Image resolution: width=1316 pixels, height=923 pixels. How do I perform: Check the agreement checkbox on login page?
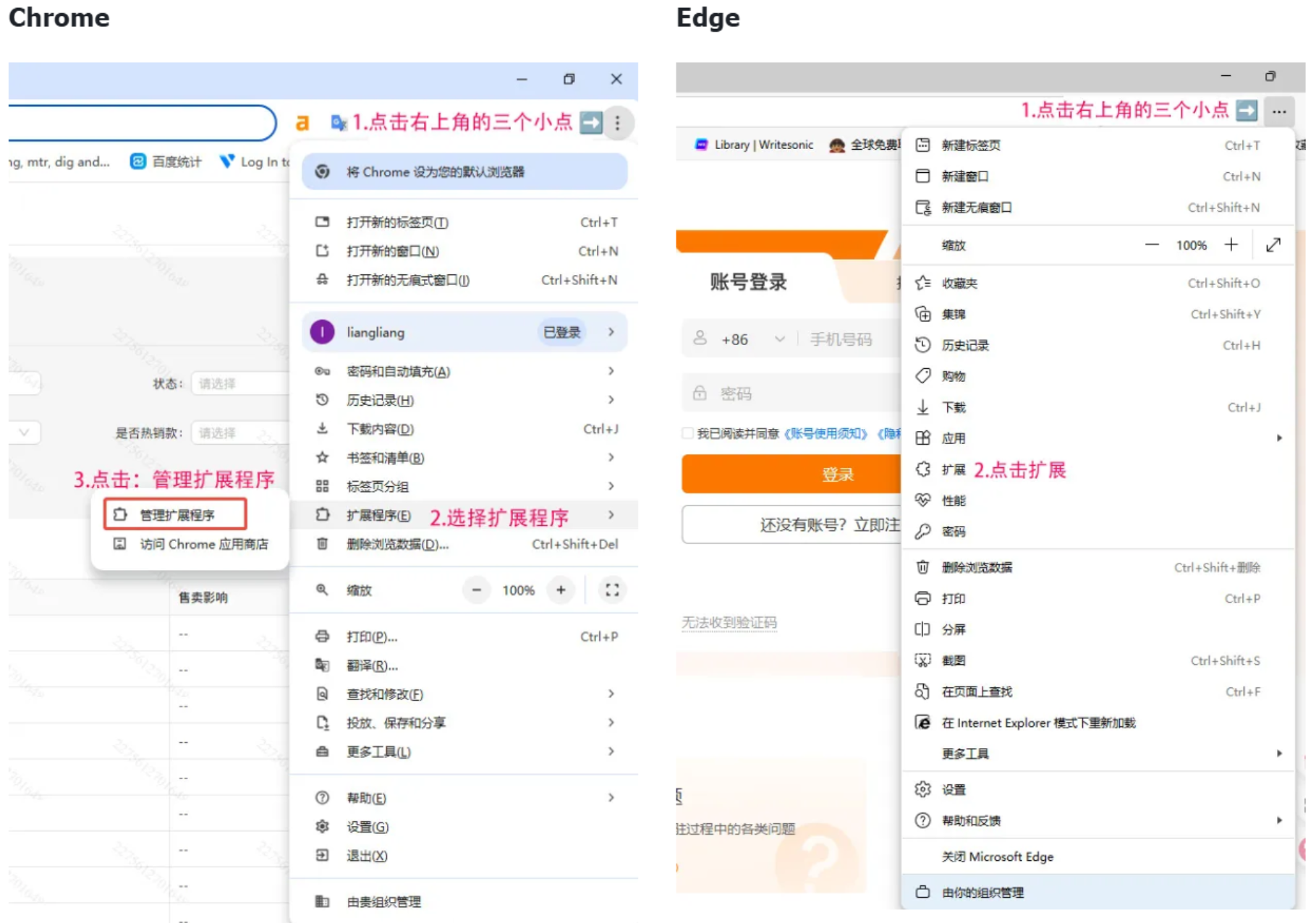coord(687,433)
